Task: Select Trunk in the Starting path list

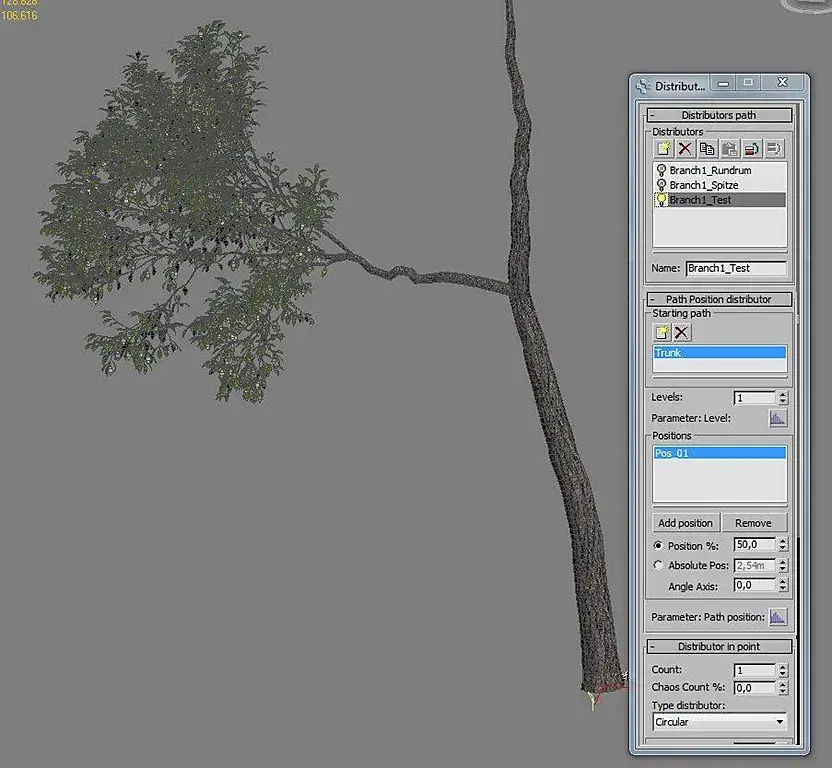Action: coord(720,352)
